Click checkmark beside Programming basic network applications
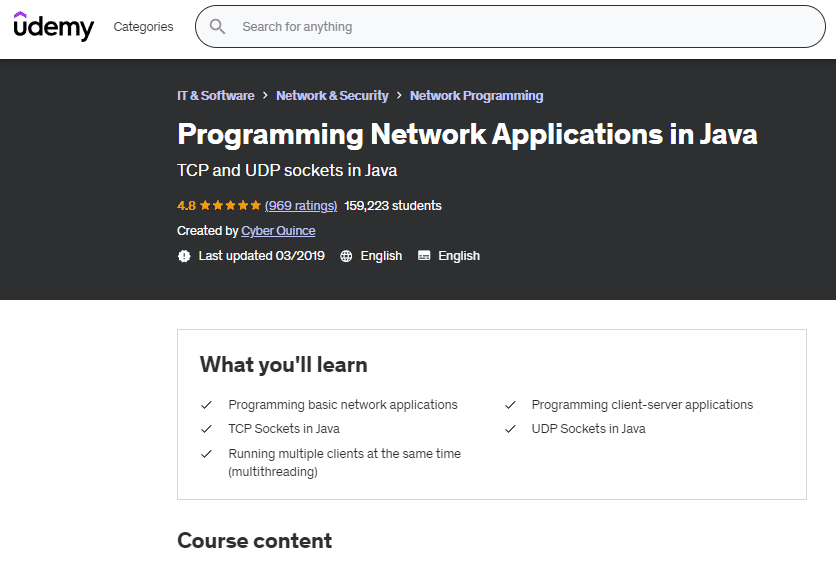The width and height of the screenshot is (836, 575). point(206,405)
